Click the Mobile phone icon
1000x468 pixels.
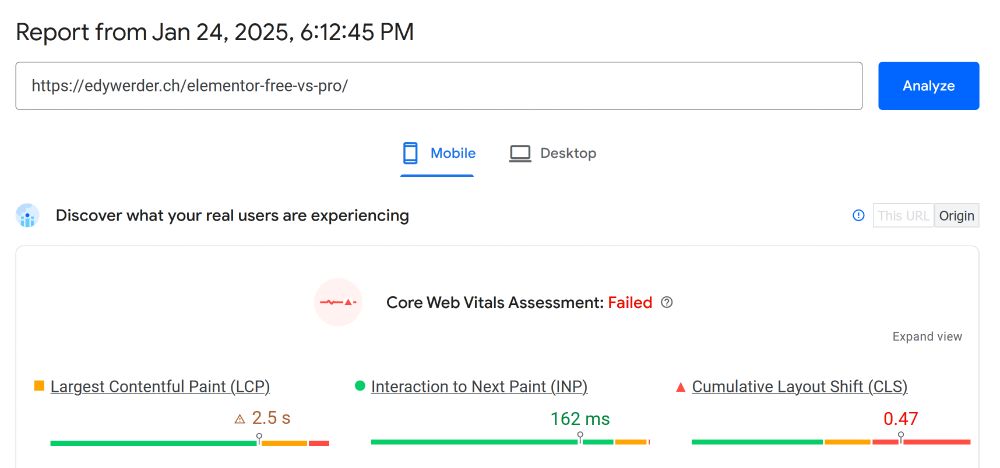point(410,153)
